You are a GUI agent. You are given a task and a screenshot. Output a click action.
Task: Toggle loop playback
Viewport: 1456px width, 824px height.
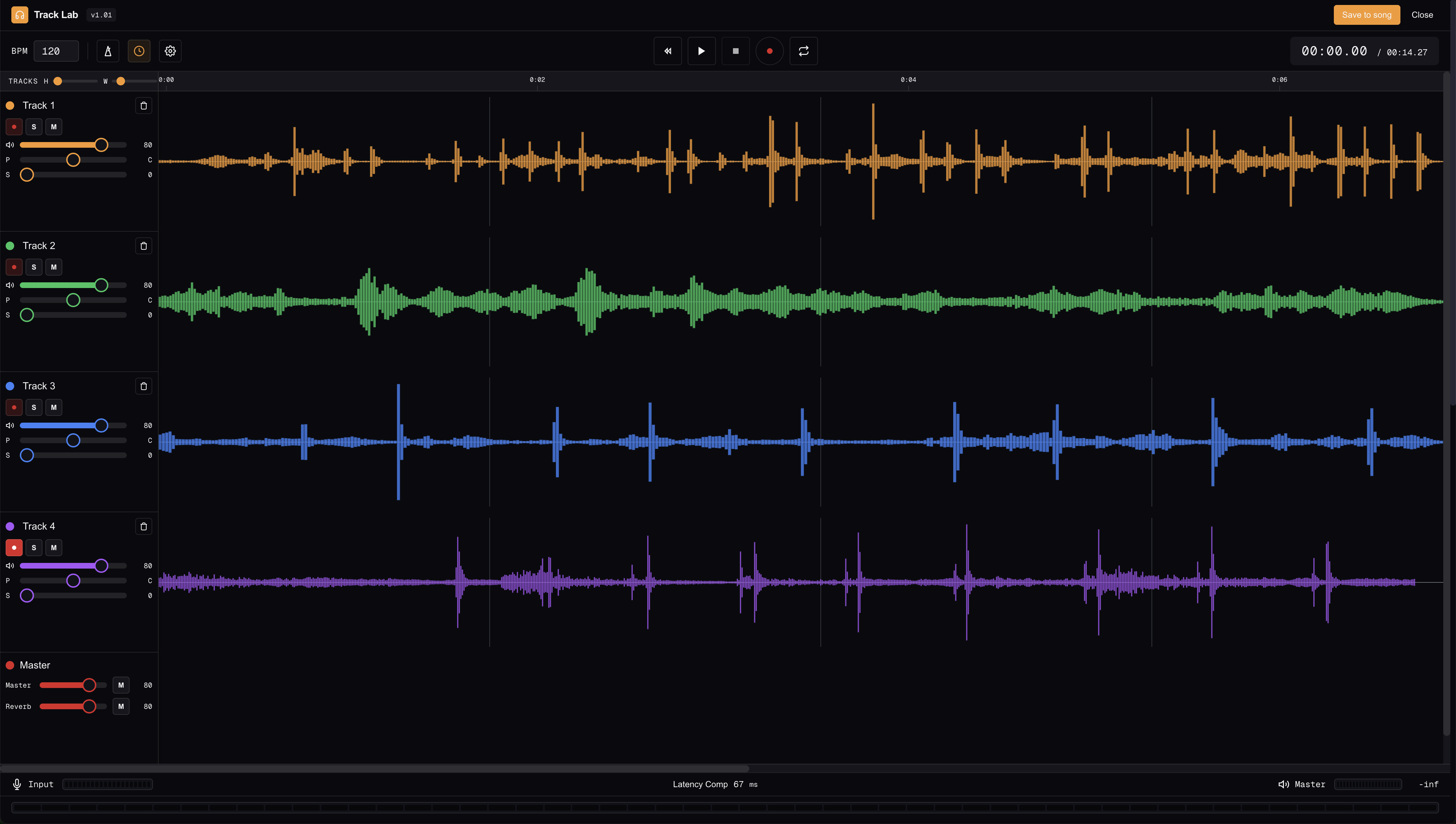tap(803, 51)
